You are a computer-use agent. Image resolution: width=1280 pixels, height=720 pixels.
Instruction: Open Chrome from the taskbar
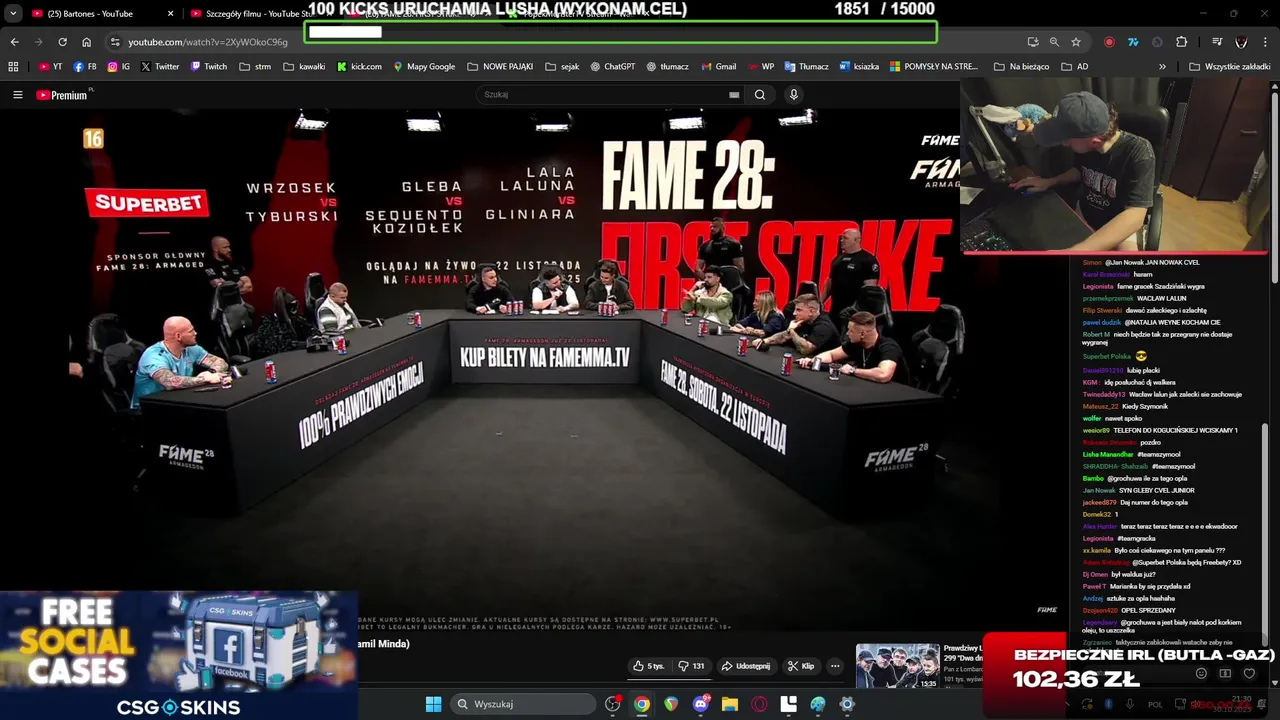(x=642, y=704)
